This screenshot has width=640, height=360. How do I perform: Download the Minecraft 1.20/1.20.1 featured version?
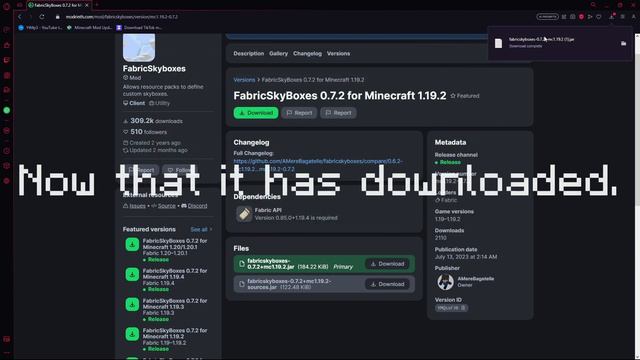tap(132, 244)
